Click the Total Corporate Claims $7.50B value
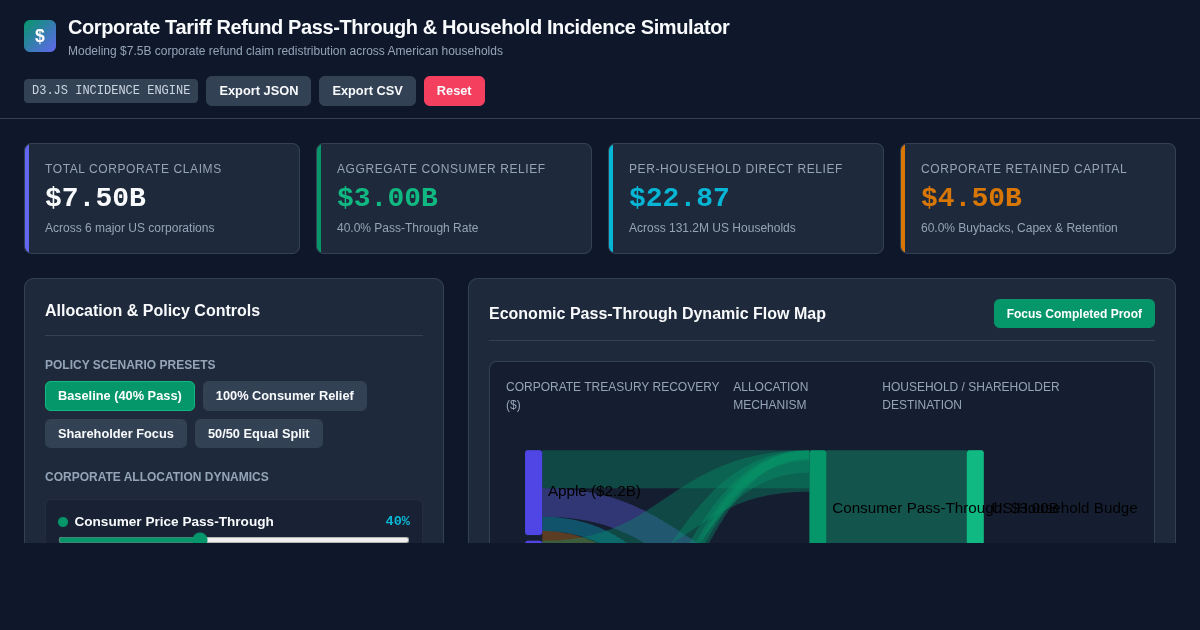 (x=95, y=198)
